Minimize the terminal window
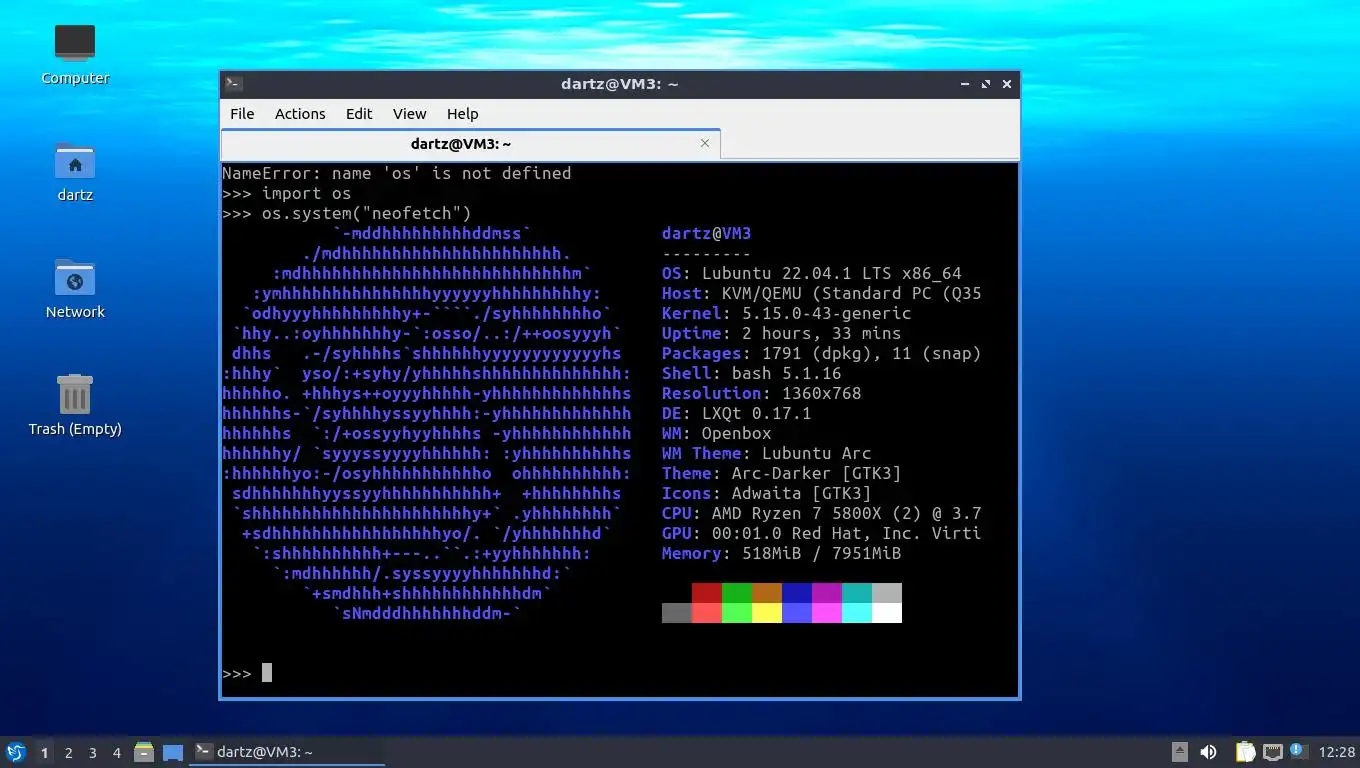This screenshot has width=1360, height=768. 965,84
